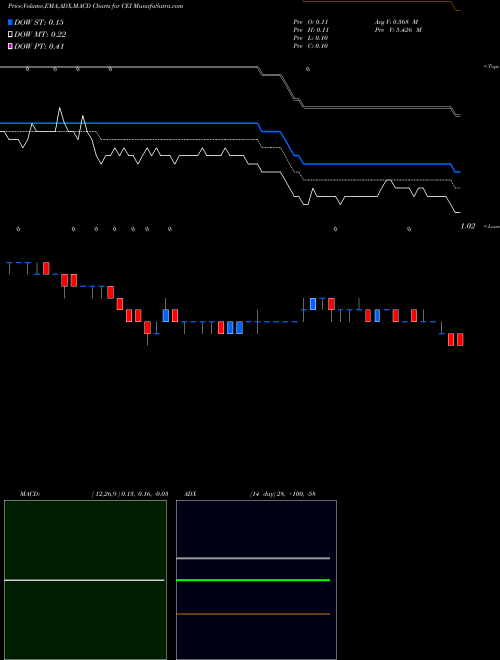This screenshot has width=500, height=660.
Task: Click the white line in the MACD panel
Action: (x=84, y=580)
